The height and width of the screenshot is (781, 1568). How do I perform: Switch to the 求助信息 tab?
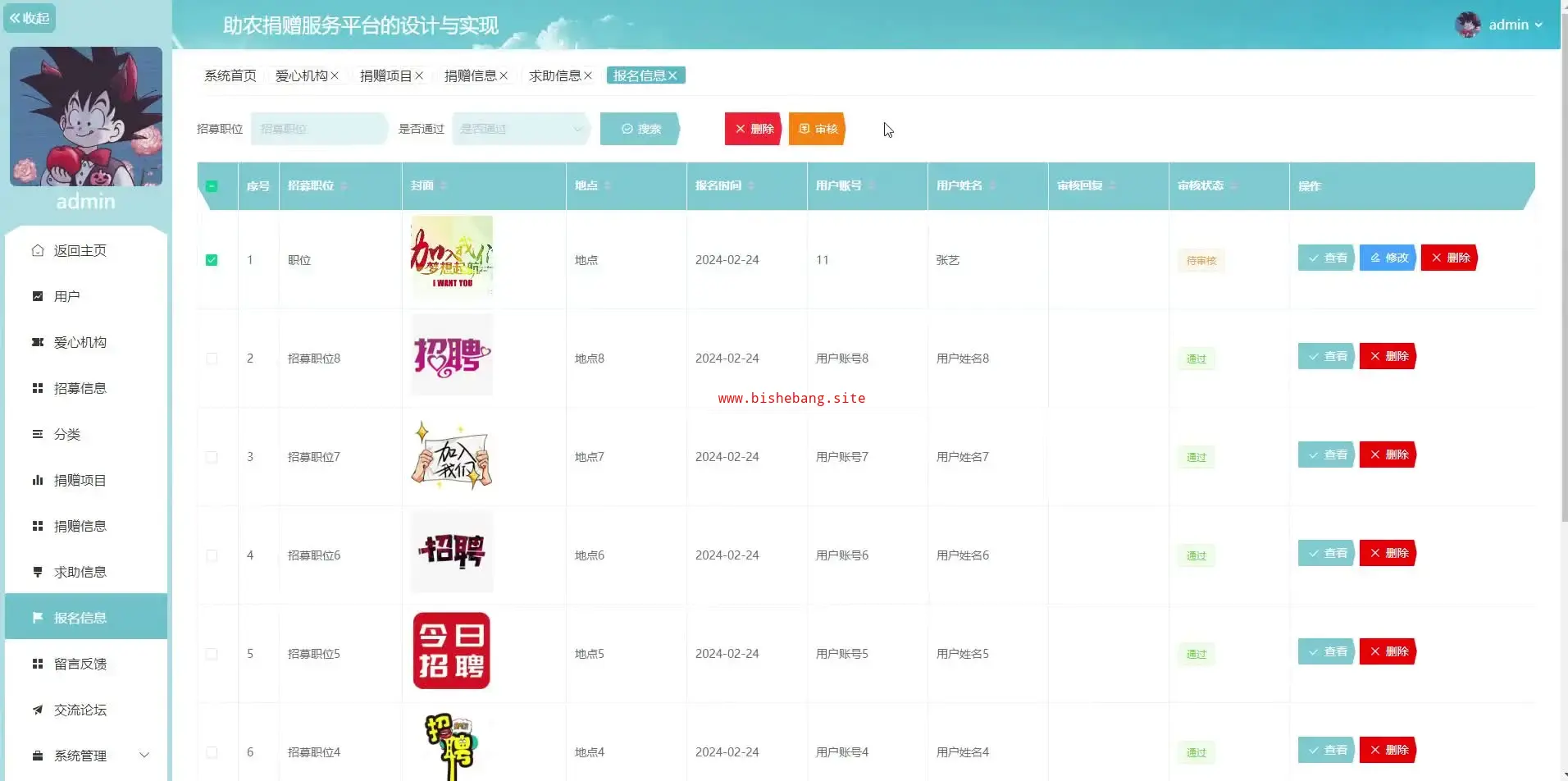tap(555, 75)
